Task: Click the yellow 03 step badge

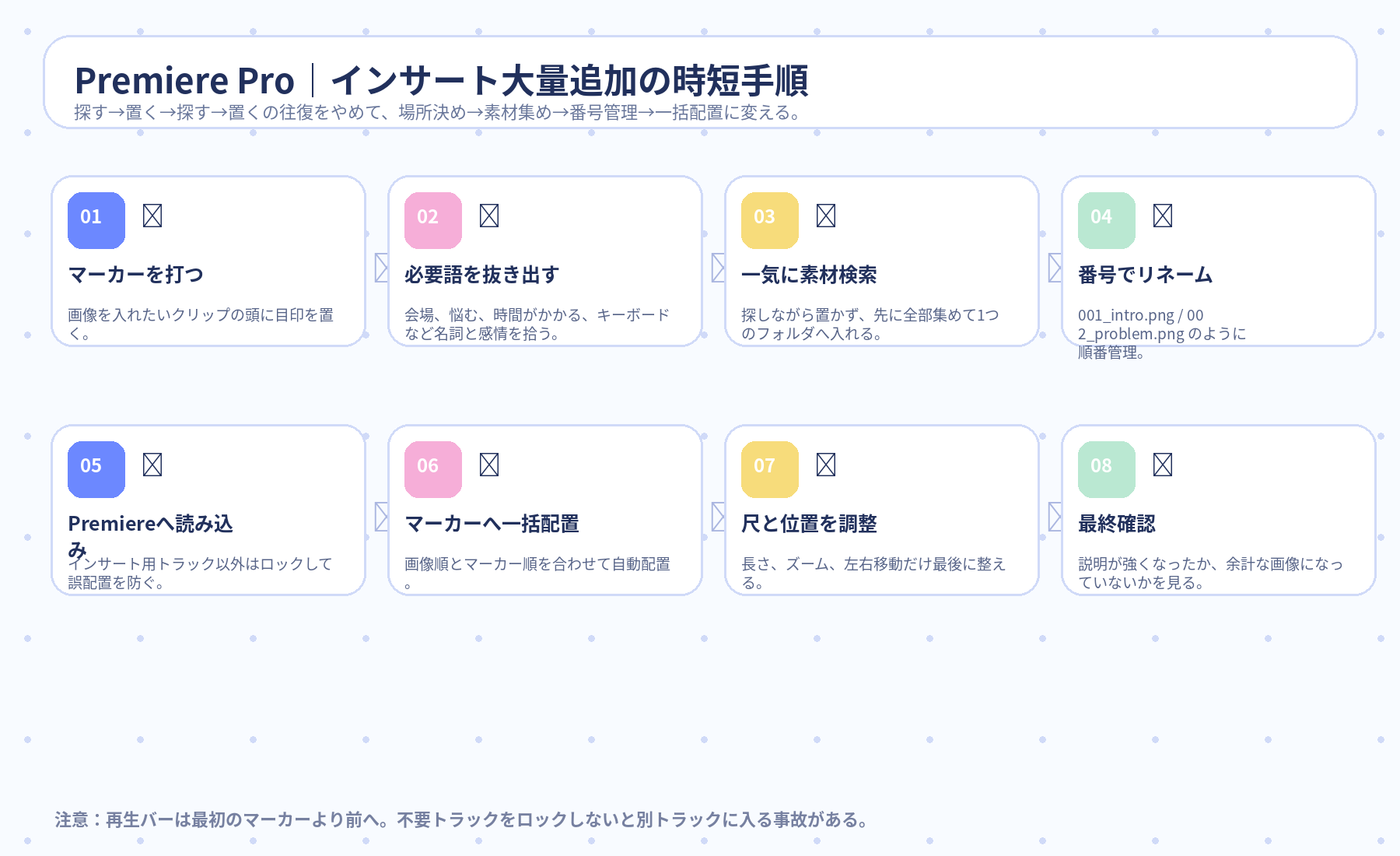Action: pyautogui.click(x=770, y=220)
